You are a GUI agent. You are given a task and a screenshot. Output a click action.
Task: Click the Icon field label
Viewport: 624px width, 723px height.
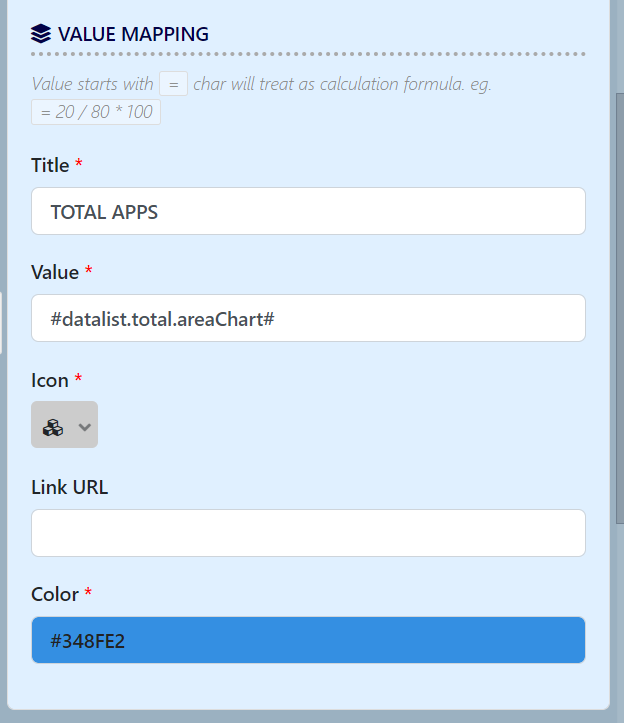click(50, 380)
